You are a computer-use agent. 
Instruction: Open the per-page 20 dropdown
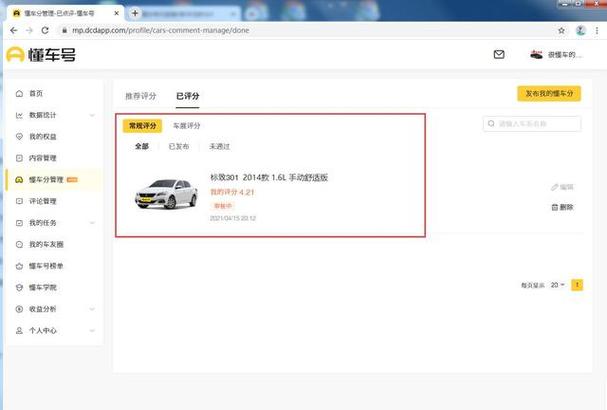click(557, 285)
